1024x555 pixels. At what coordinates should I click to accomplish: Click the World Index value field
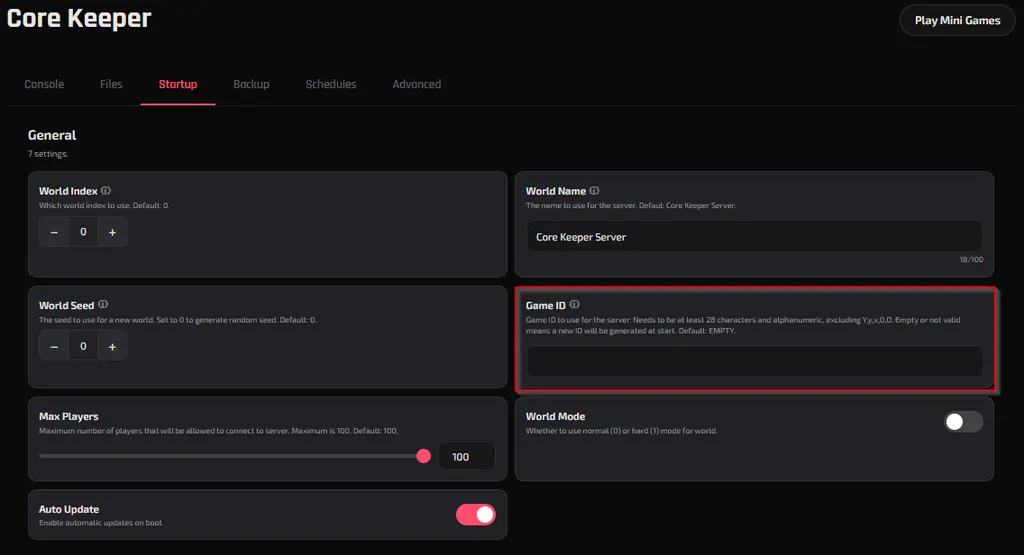click(83, 232)
